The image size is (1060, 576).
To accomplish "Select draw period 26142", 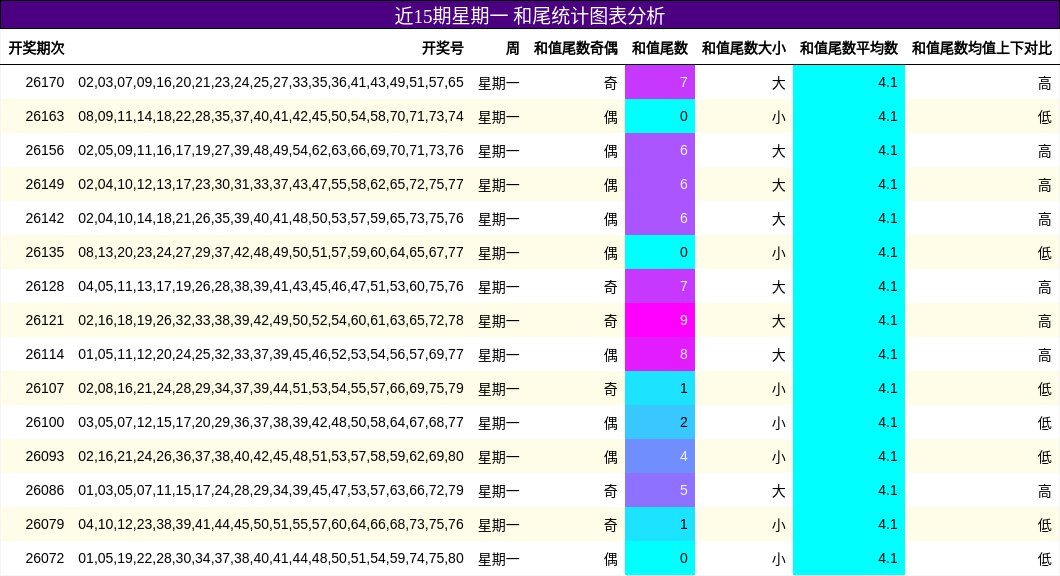I will [x=45, y=218].
